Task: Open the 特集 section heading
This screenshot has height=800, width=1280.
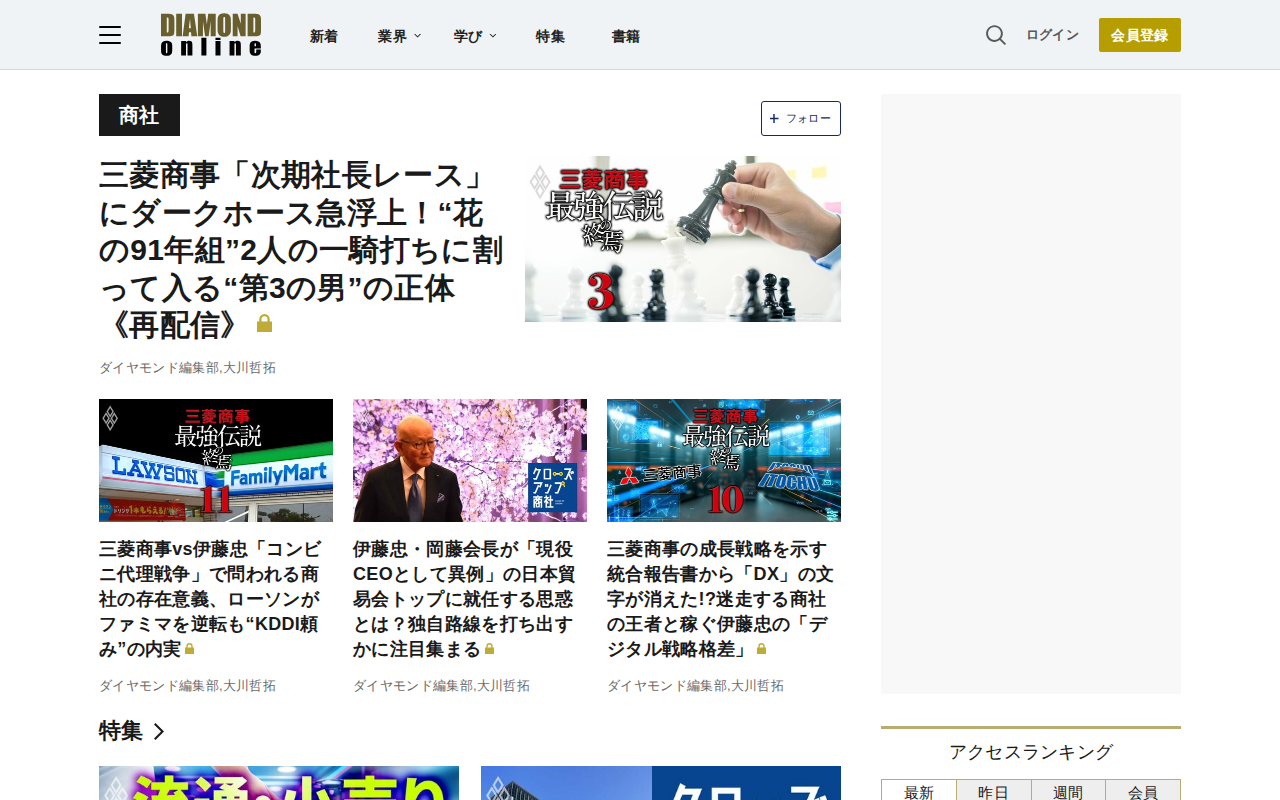Action: (x=121, y=731)
